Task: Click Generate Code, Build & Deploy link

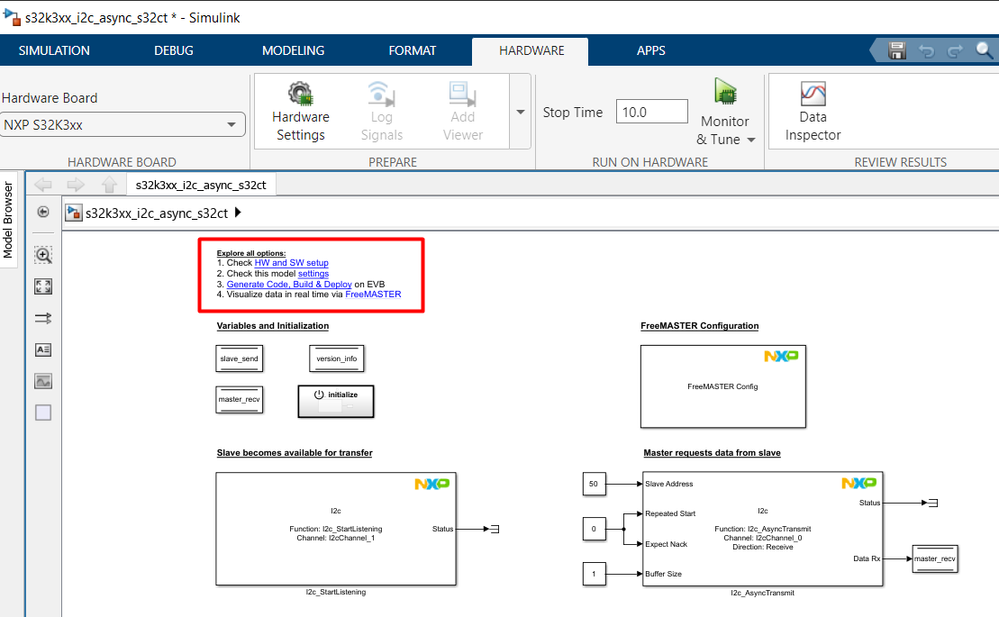Action: pos(289,284)
